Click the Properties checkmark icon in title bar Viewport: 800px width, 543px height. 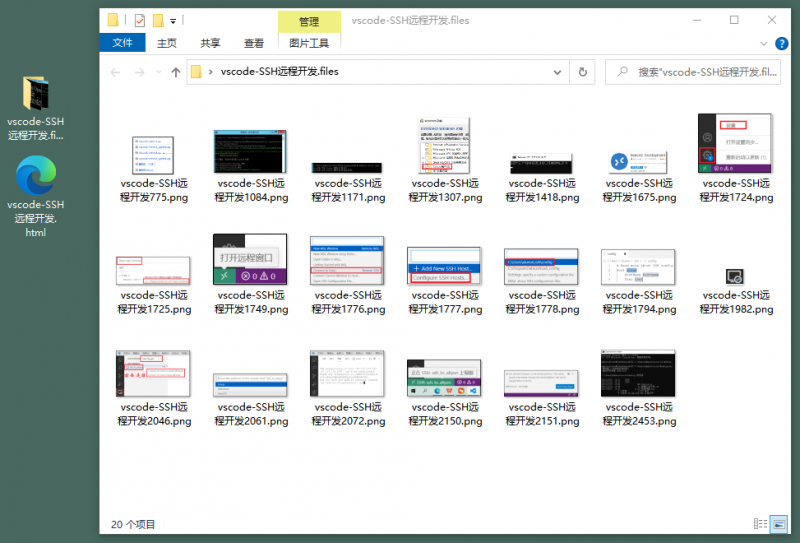139,20
